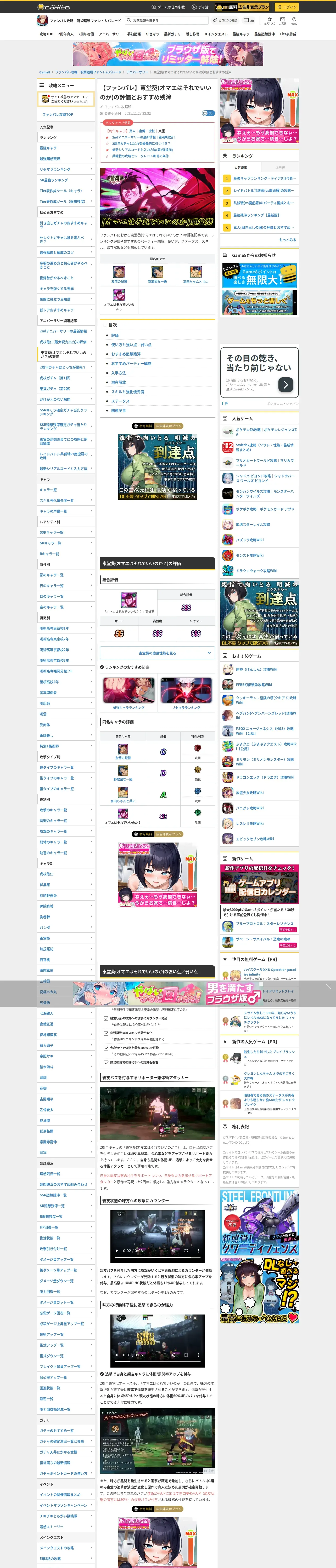
Task: Open 潜在解放 link in 目次
Action: click(x=118, y=382)
